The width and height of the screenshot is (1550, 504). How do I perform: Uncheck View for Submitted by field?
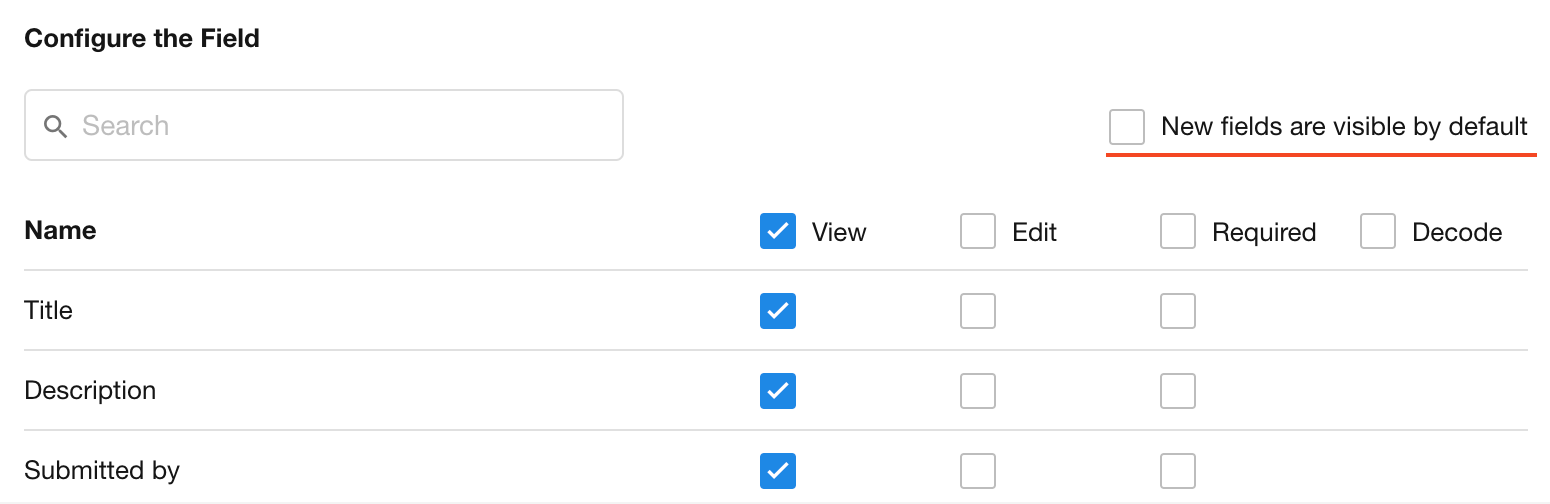pyautogui.click(x=778, y=470)
